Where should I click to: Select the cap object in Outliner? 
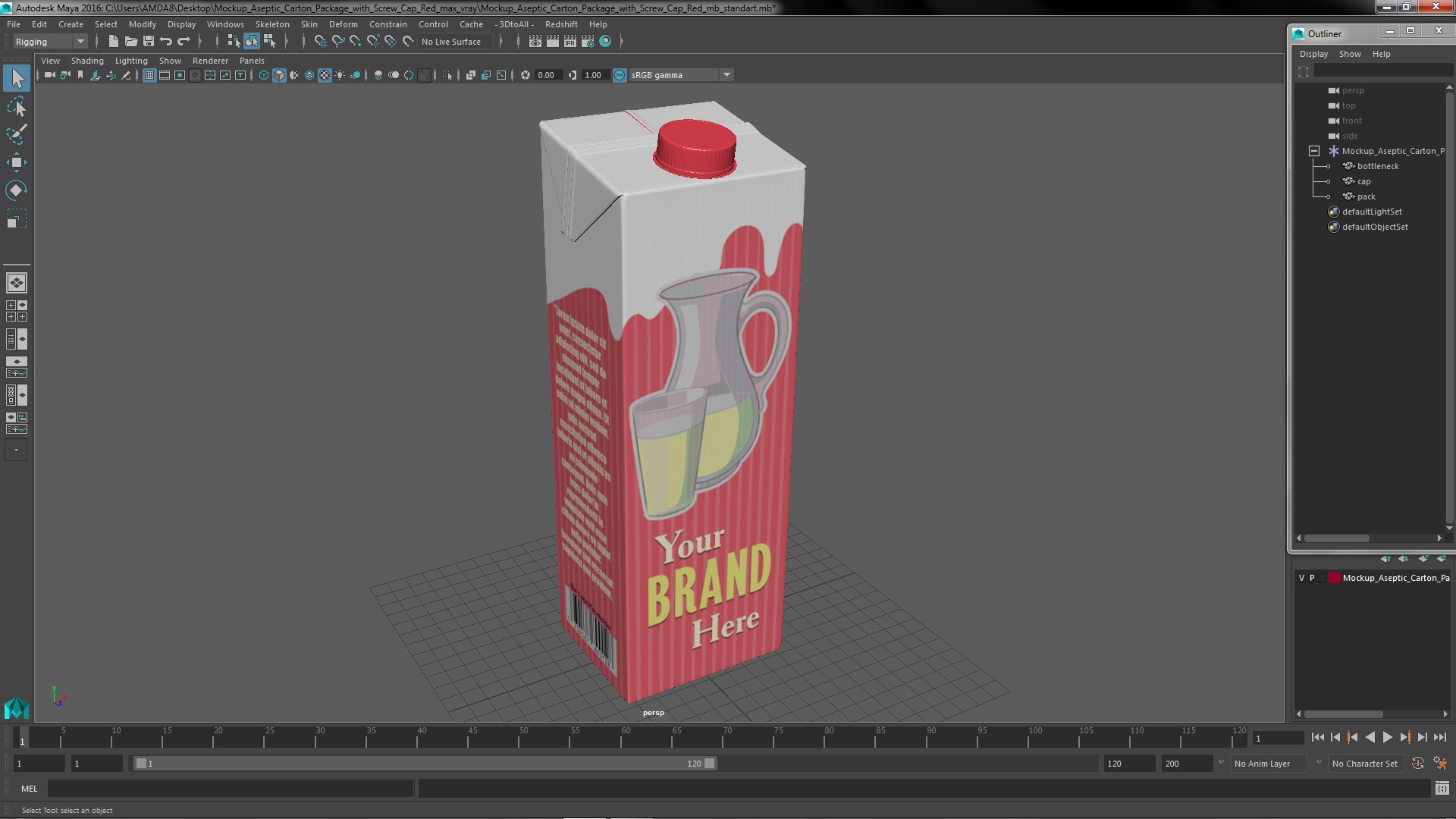tap(1363, 181)
